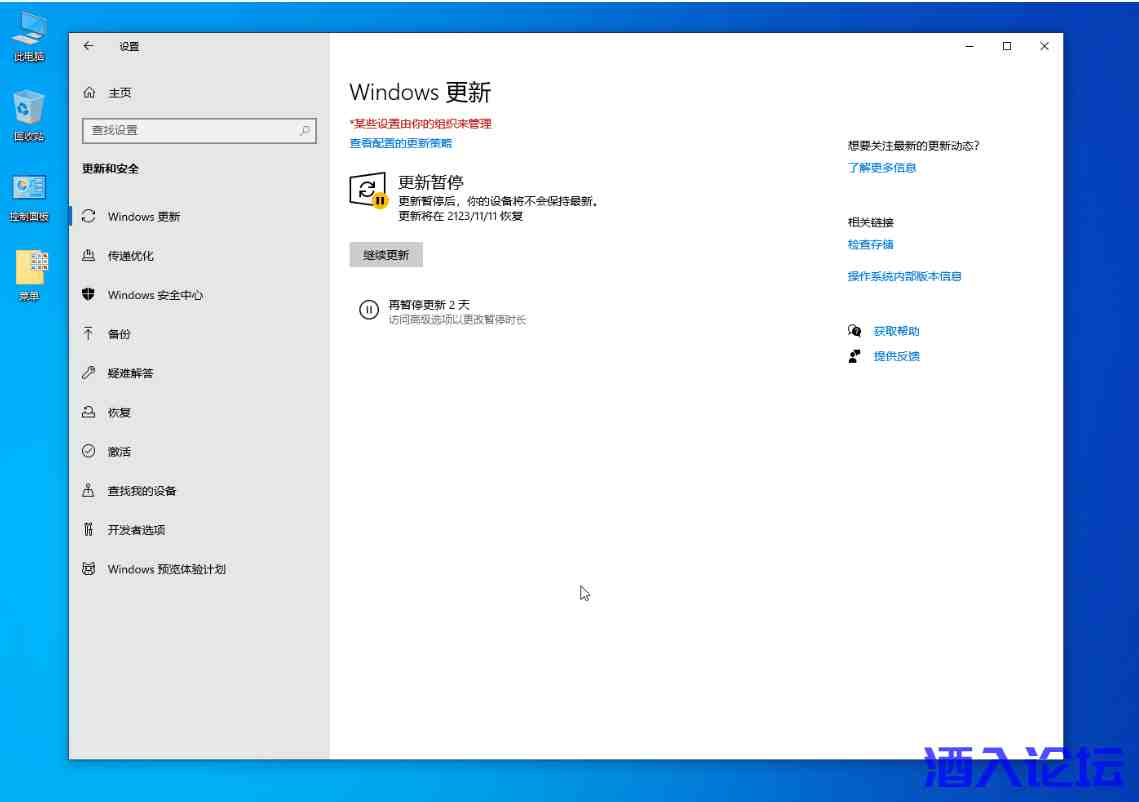The image size is (1139, 802).
Task: Open 查找我的设备 settings page
Action: (x=142, y=491)
